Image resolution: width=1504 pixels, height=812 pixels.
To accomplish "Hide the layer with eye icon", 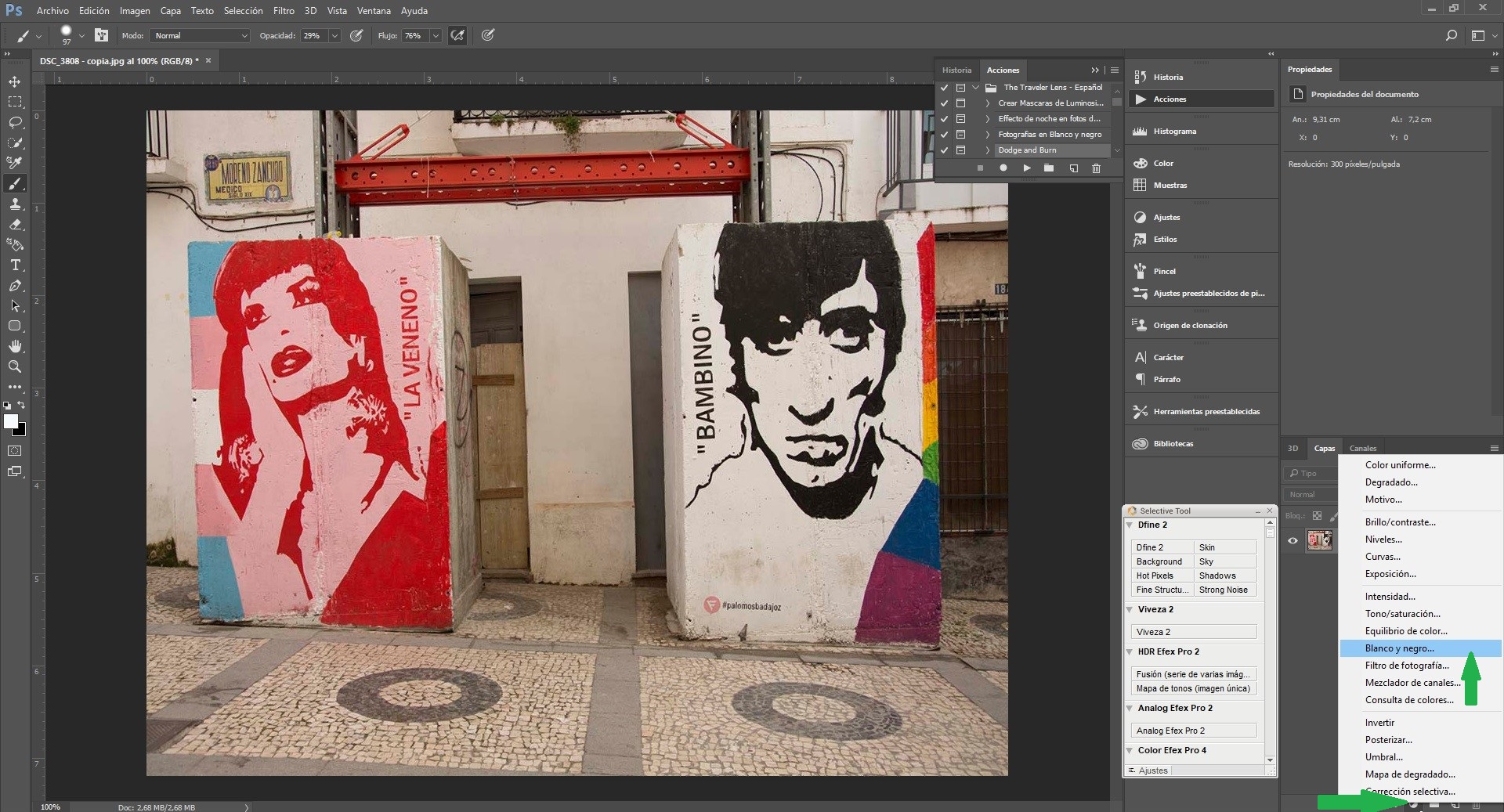I will (x=1292, y=540).
